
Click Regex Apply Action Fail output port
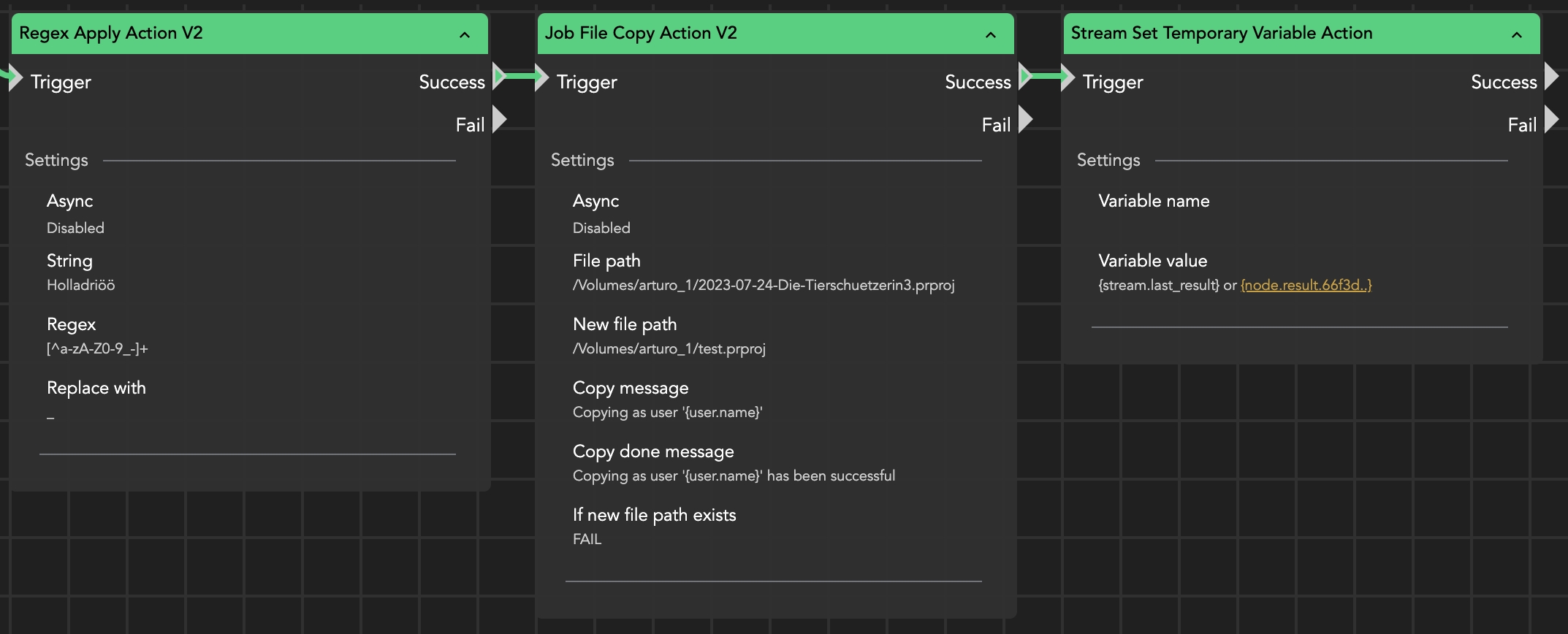(500, 120)
